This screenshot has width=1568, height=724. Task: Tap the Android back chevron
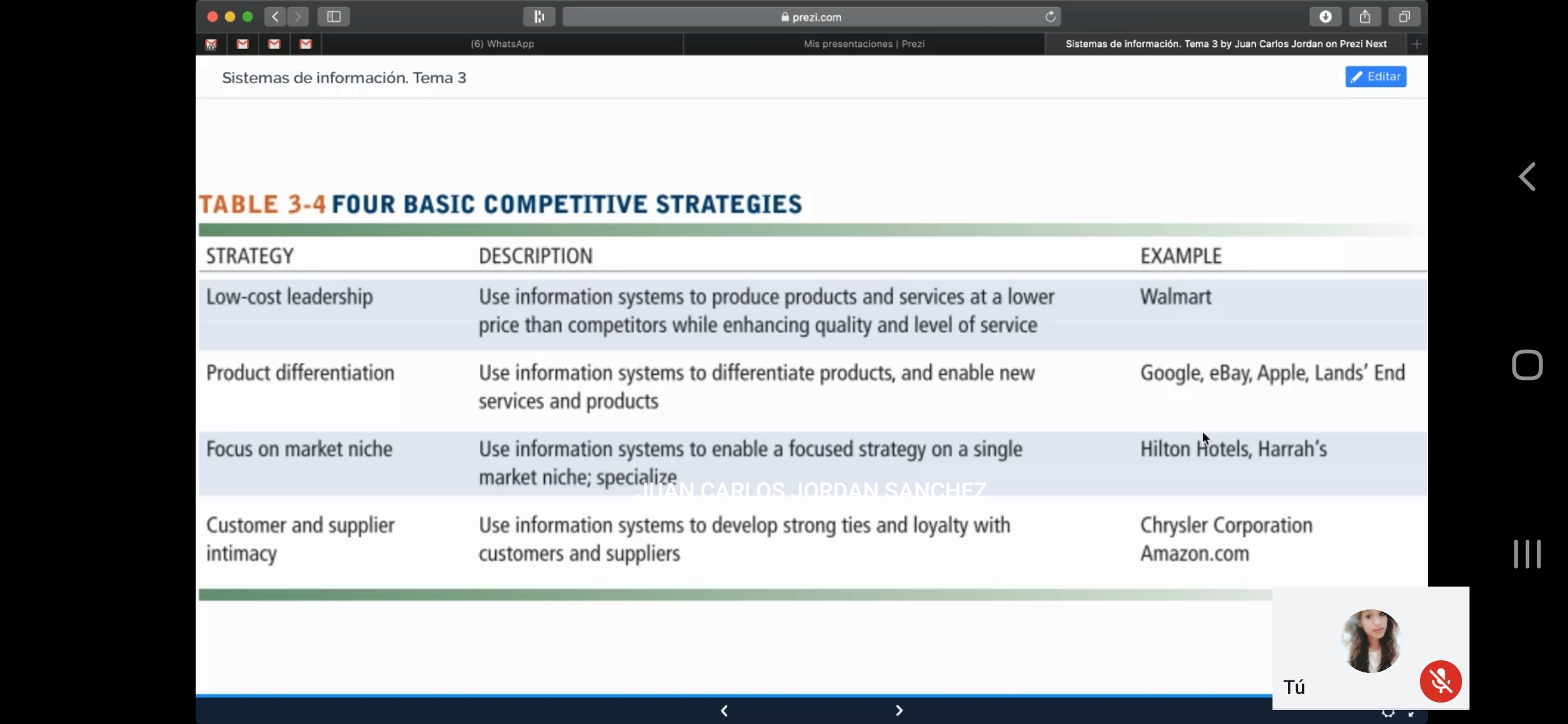1527,177
